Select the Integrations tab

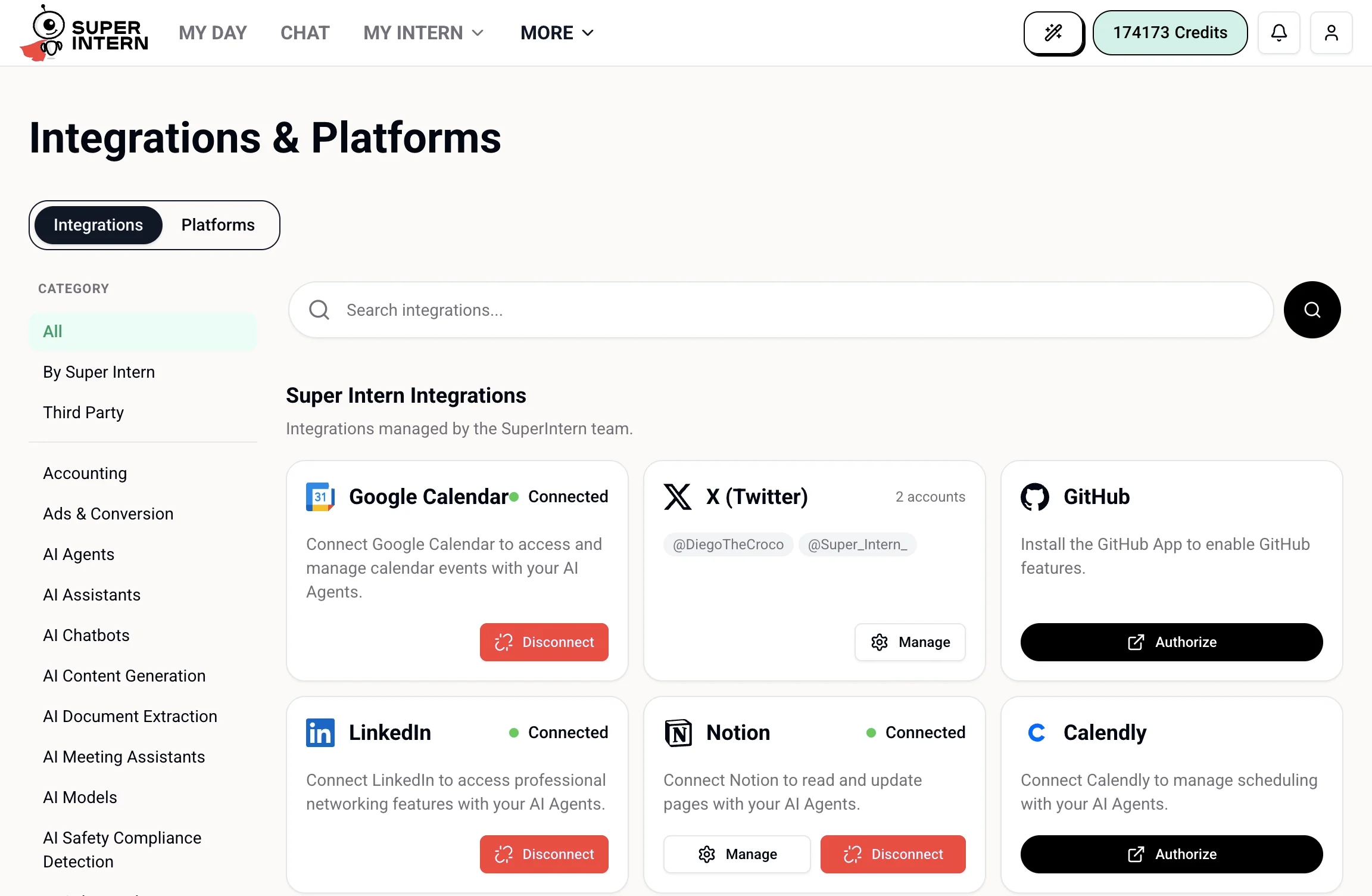(x=98, y=225)
